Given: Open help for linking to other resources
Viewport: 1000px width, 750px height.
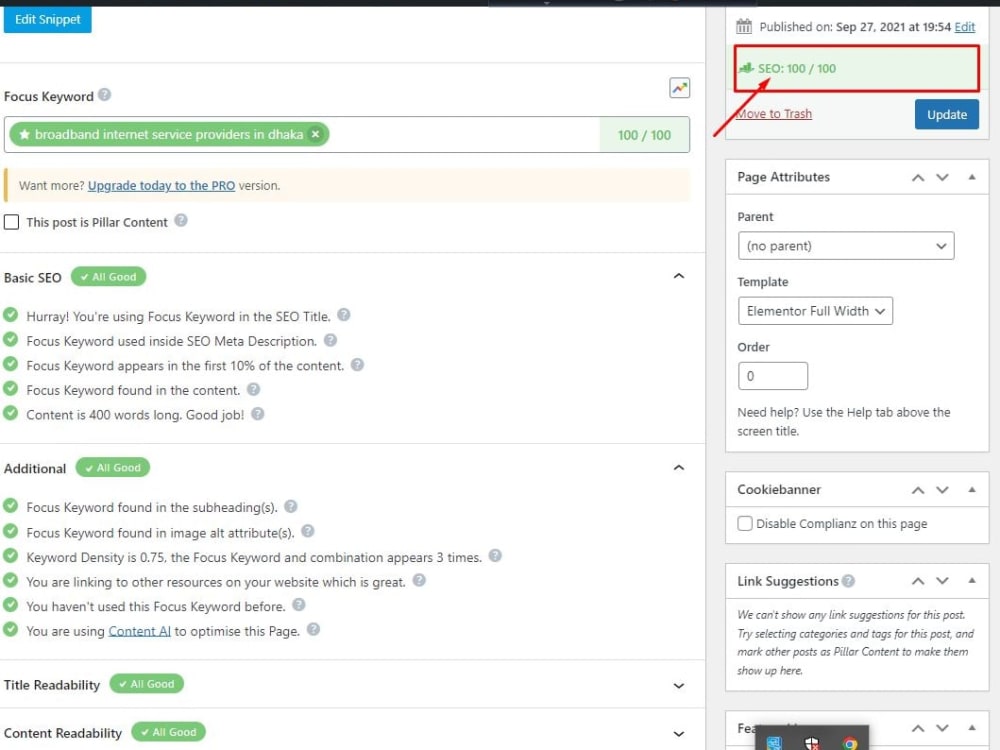Looking at the screenshot, I should point(419,580).
